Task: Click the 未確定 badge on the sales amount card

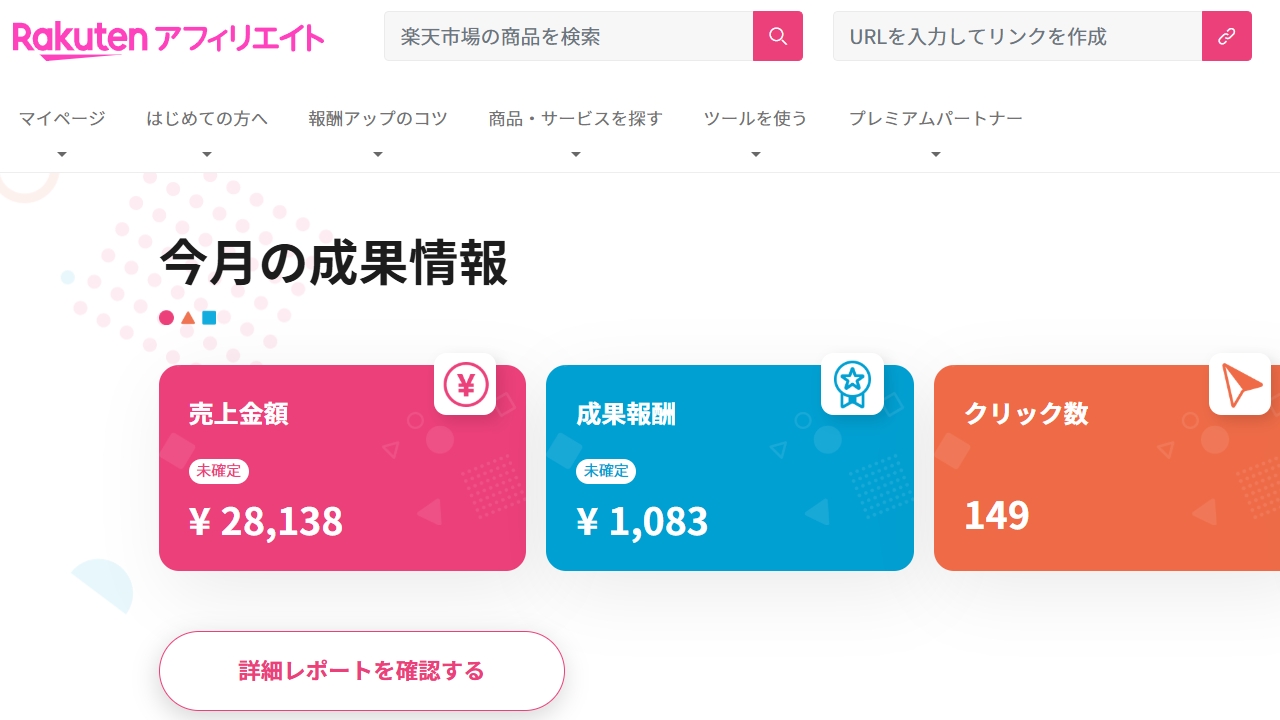Action: tap(219, 471)
